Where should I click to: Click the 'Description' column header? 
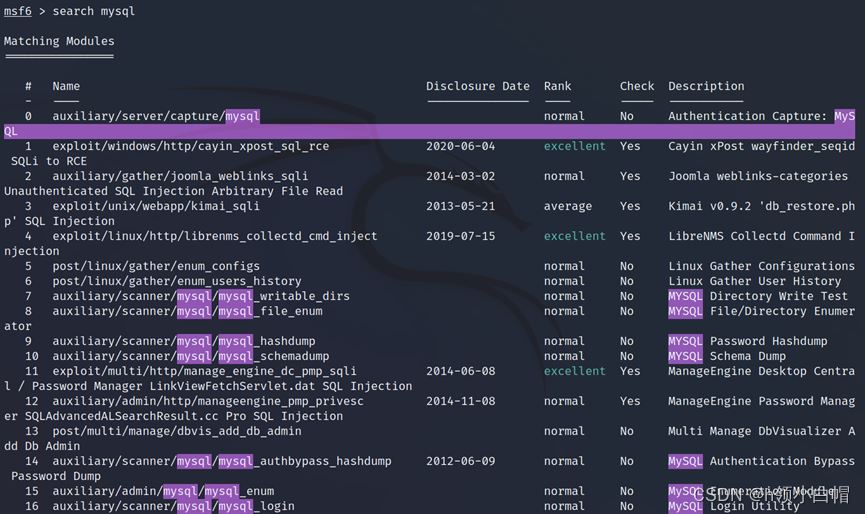[706, 86]
